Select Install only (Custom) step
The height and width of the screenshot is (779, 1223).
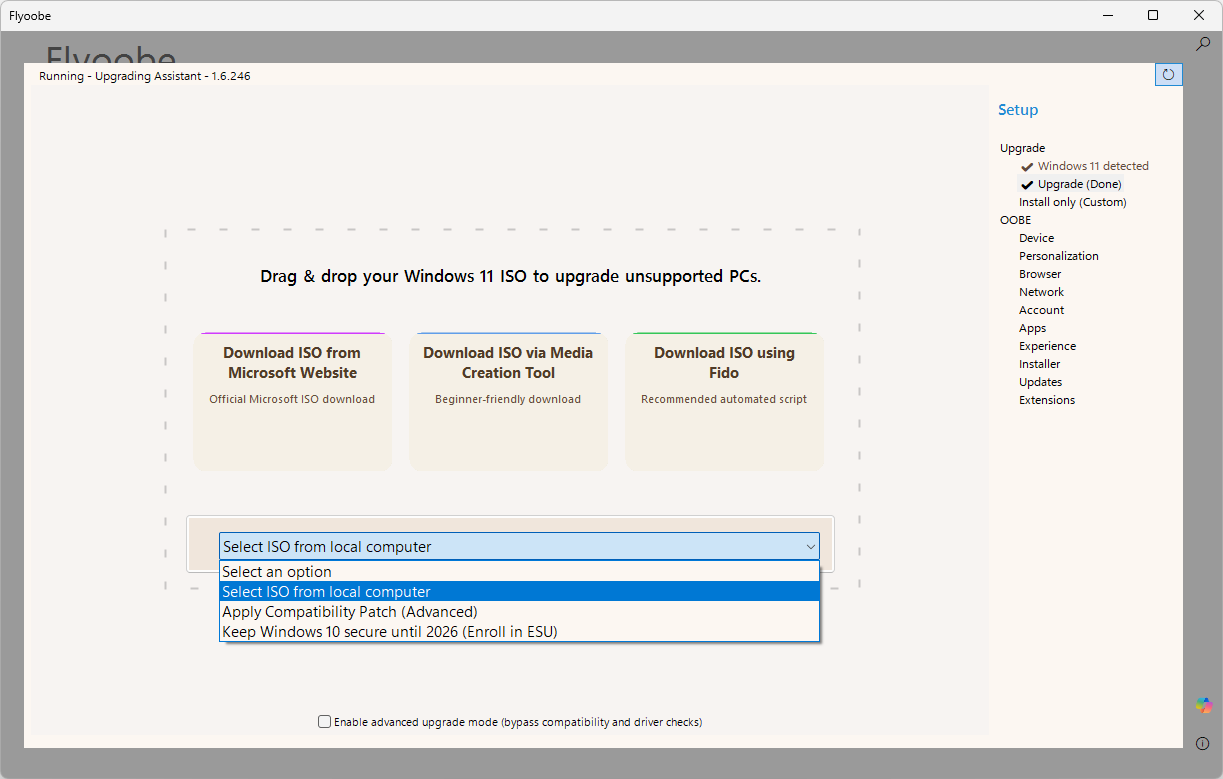pyautogui.click(x=1072, y=202)
